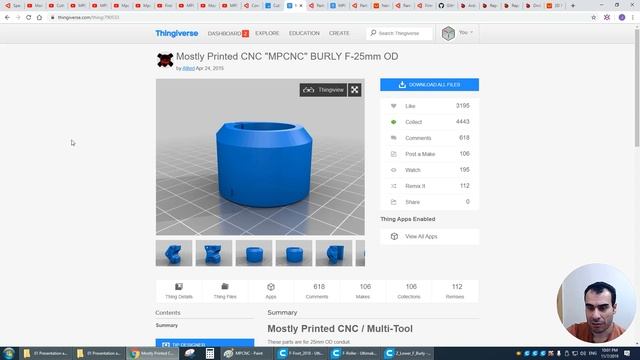Click the Post a Make icon
640x360 pixels.
tap(393, 154)
